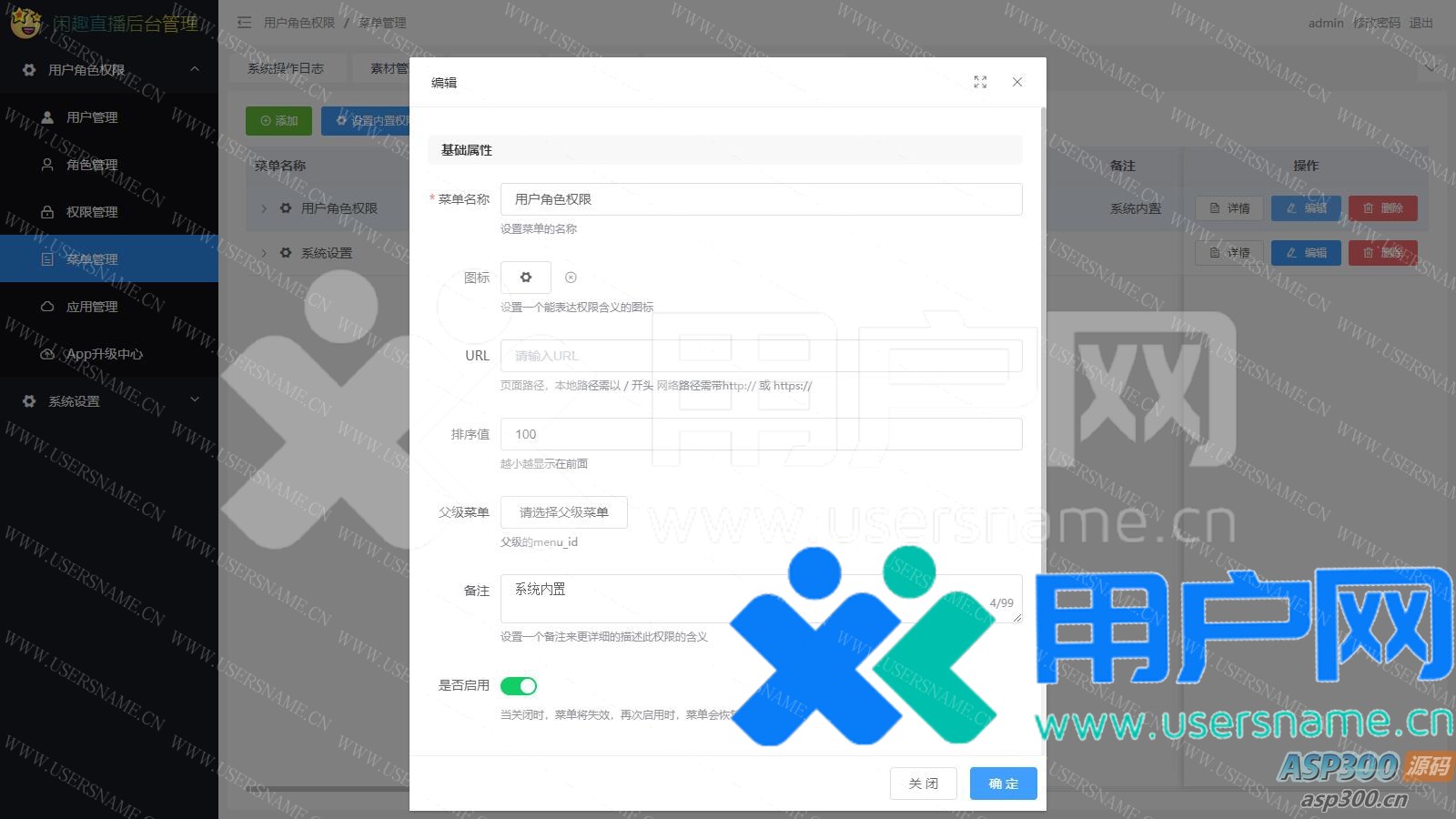
Task: Open 应用管理 in the sidebar
Action: click(x=109, y=307)
